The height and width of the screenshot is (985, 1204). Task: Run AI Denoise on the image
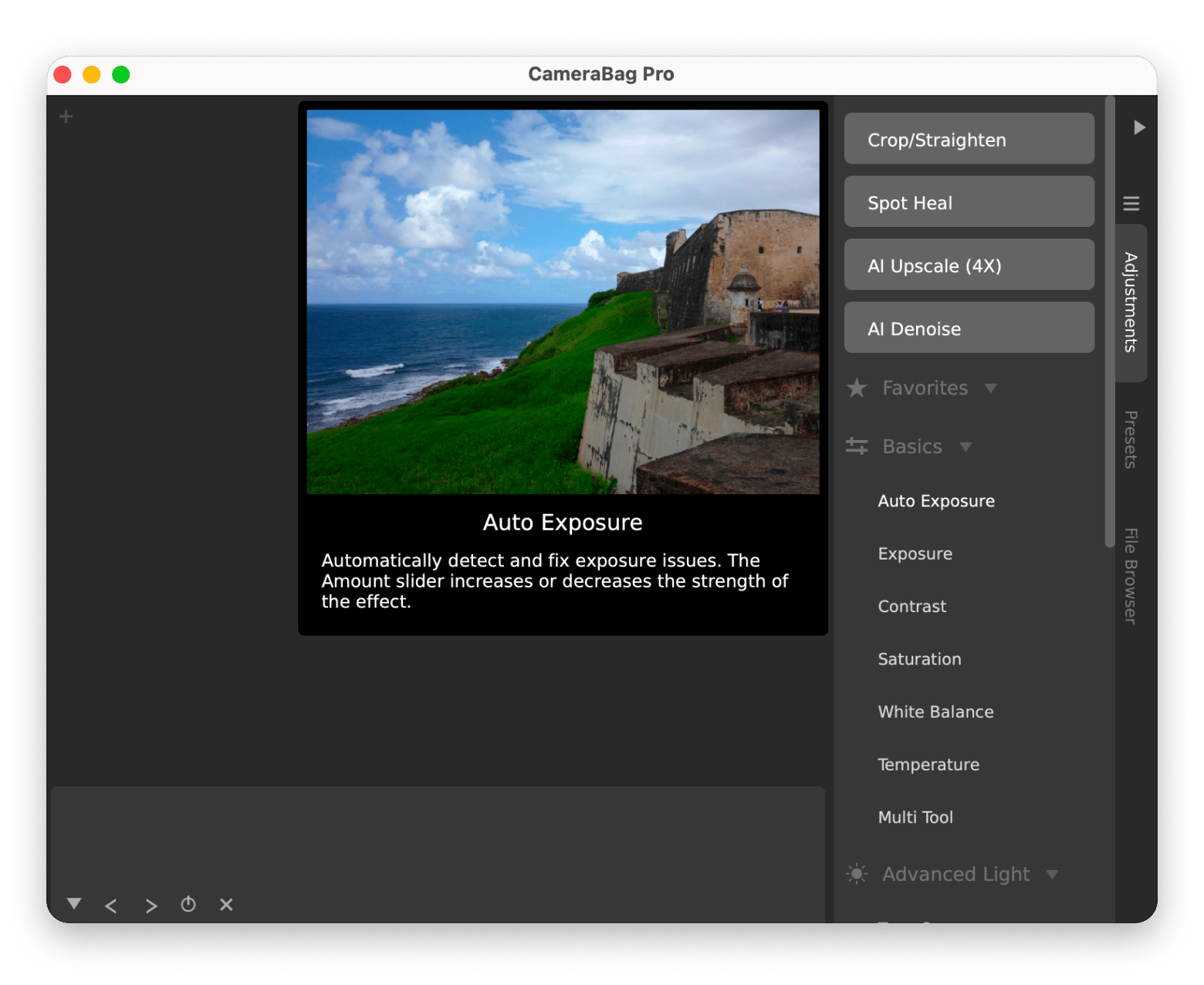click(x=969, y=328)
